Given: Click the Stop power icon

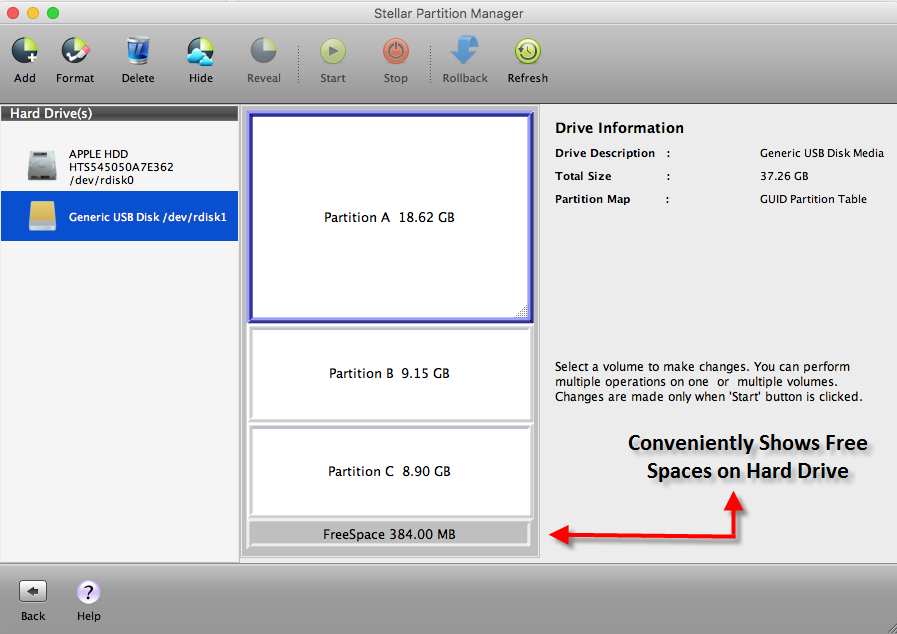Looking at the screenshot, I should 396,51.
